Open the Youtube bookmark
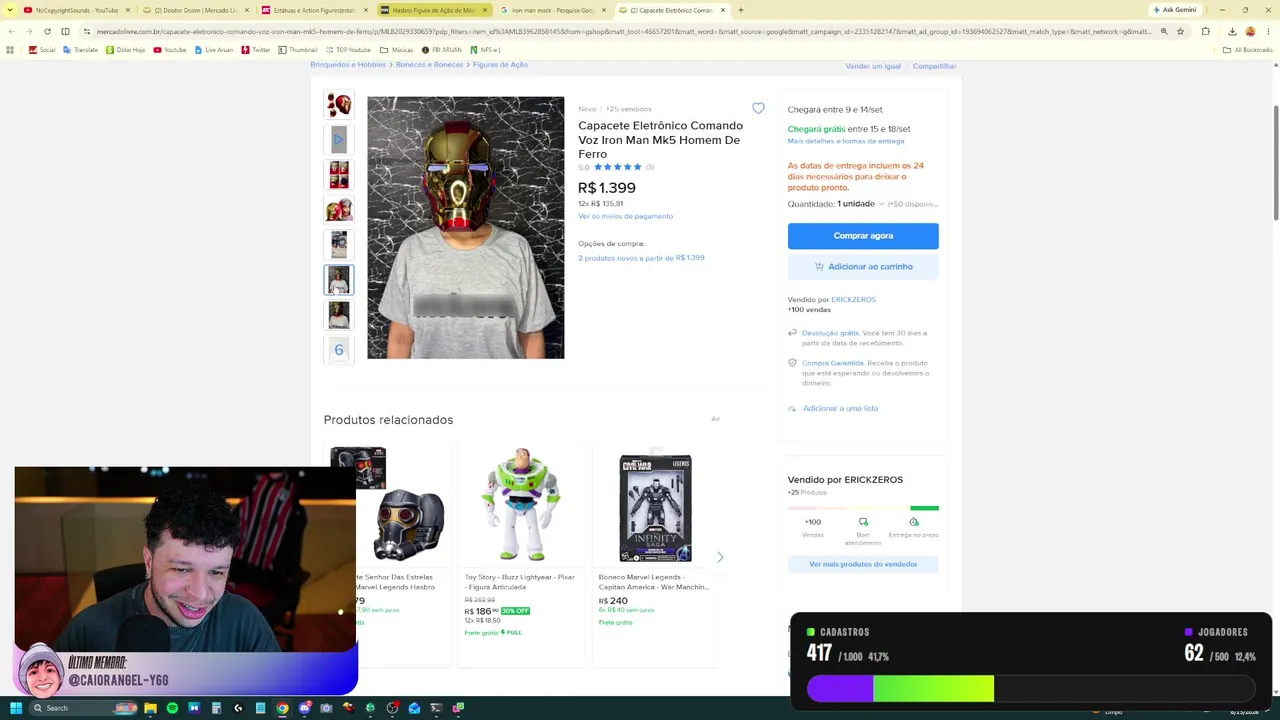 pos(170,49)
